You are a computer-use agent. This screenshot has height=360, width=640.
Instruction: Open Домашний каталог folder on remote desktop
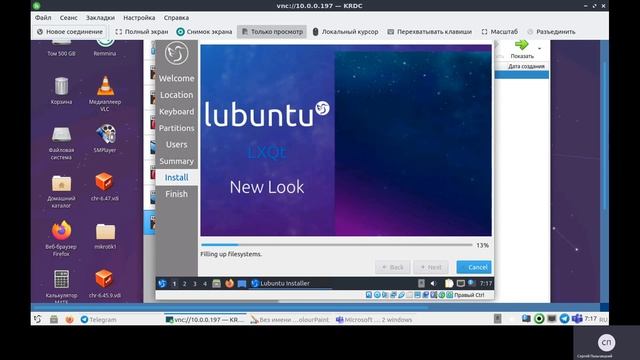(x=61, y=191)
